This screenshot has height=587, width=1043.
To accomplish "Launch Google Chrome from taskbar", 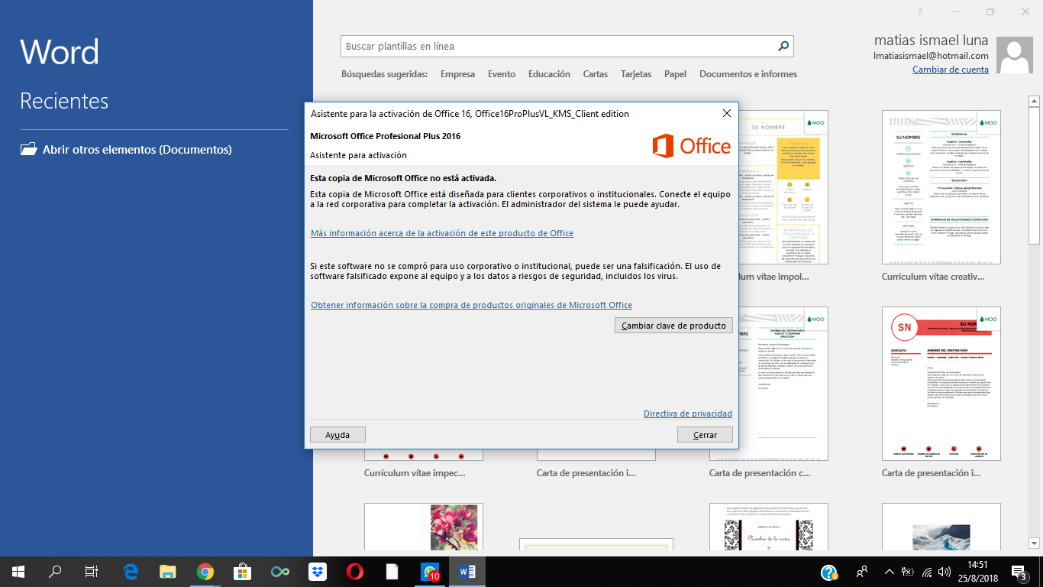I will pyautogui.click(x=205, y=572).
